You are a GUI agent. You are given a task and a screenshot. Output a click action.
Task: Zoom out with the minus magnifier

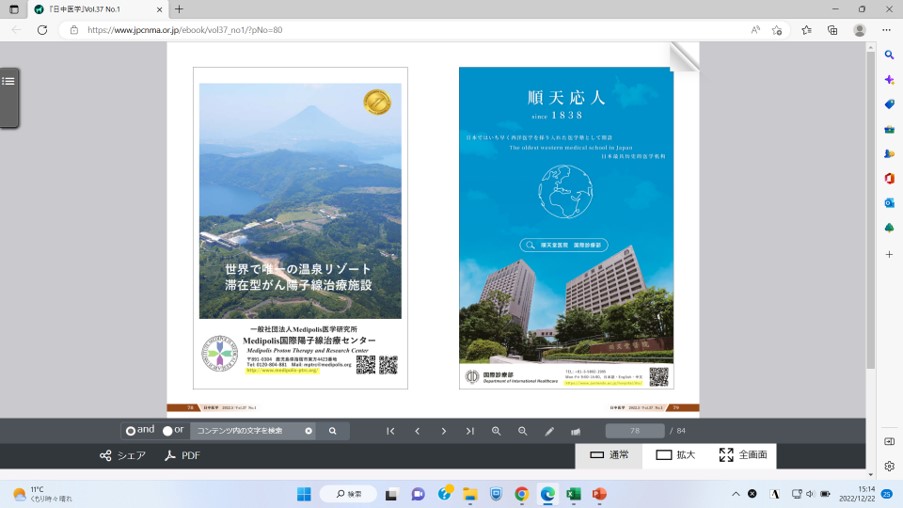tap(522, 431)
